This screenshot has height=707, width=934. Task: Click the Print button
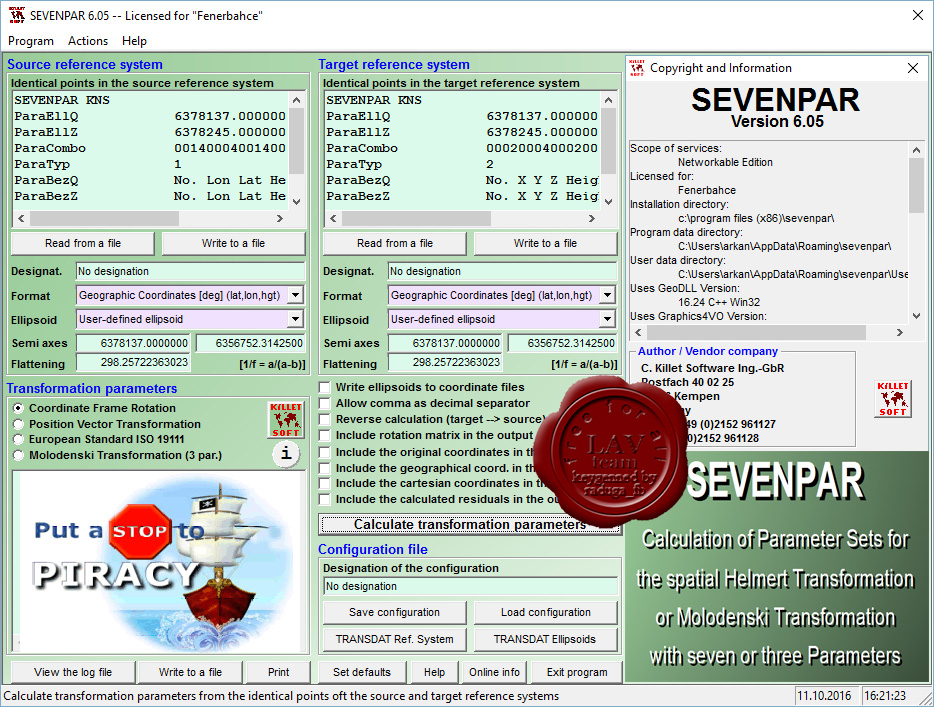(278, 672)
